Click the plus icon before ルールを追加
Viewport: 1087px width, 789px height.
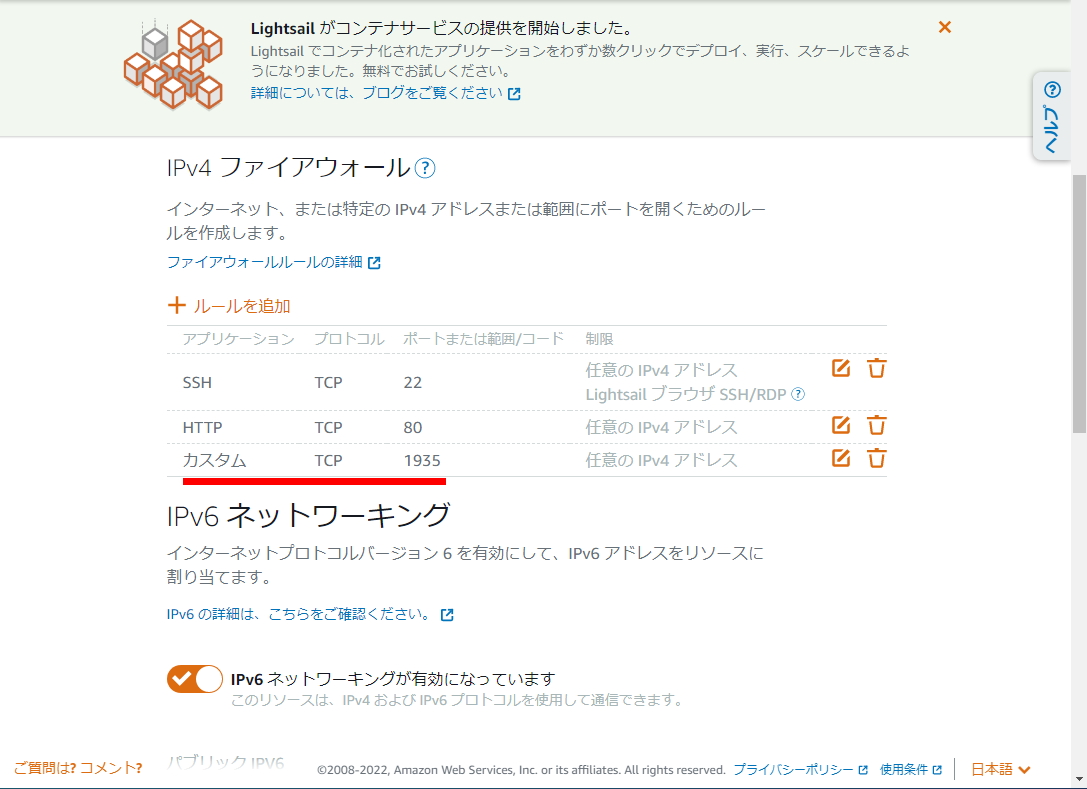click(x=177, y=305)
